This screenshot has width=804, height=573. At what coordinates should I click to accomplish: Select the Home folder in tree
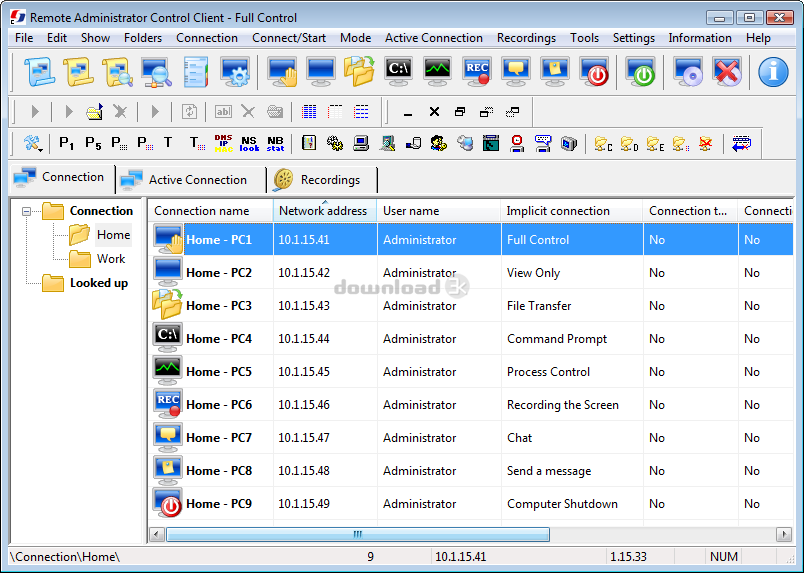pyautogui.click(x=113, y=234)
